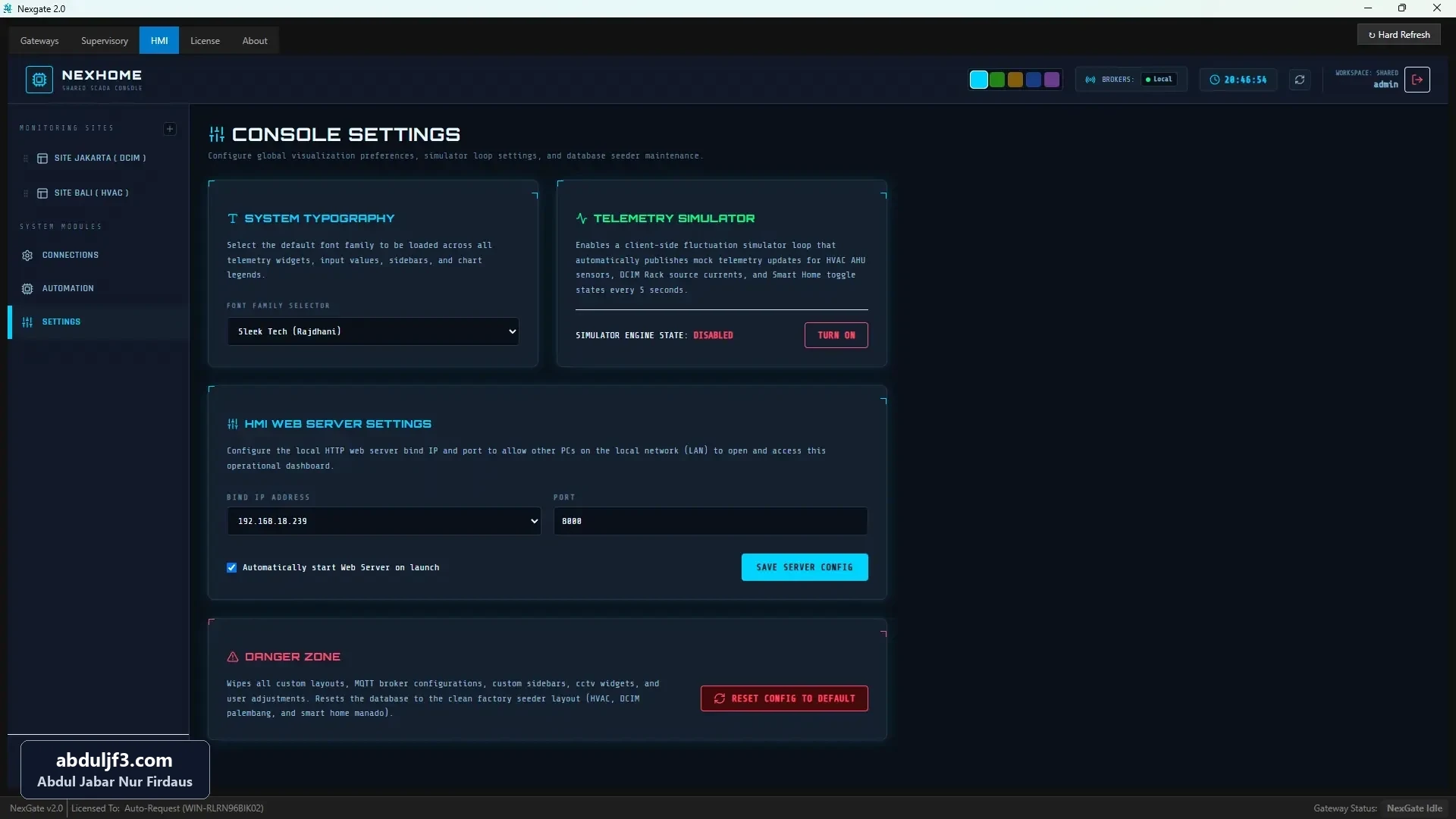Screen dimensions: 1456x819
Task: Click the Local broker status badge
Action: tap(1159, 80)
